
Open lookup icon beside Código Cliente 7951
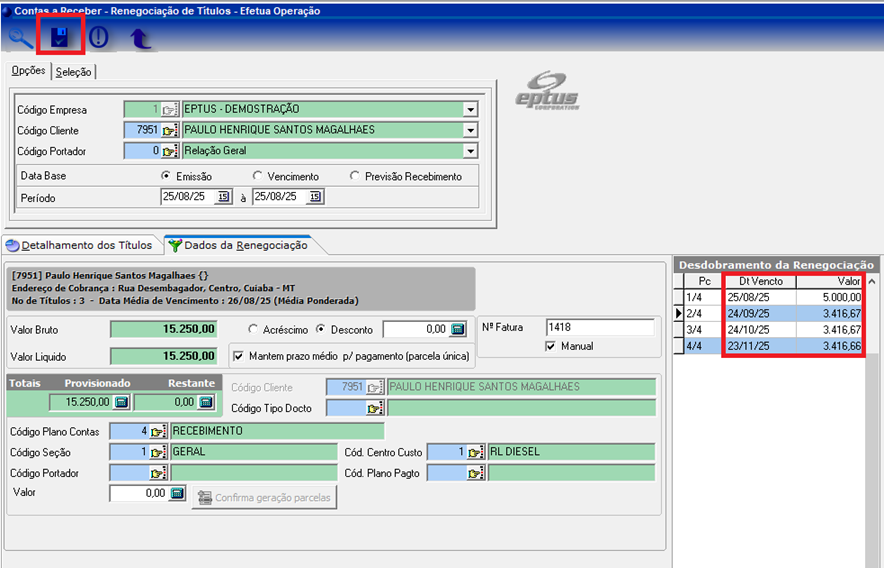pos(169,130)
